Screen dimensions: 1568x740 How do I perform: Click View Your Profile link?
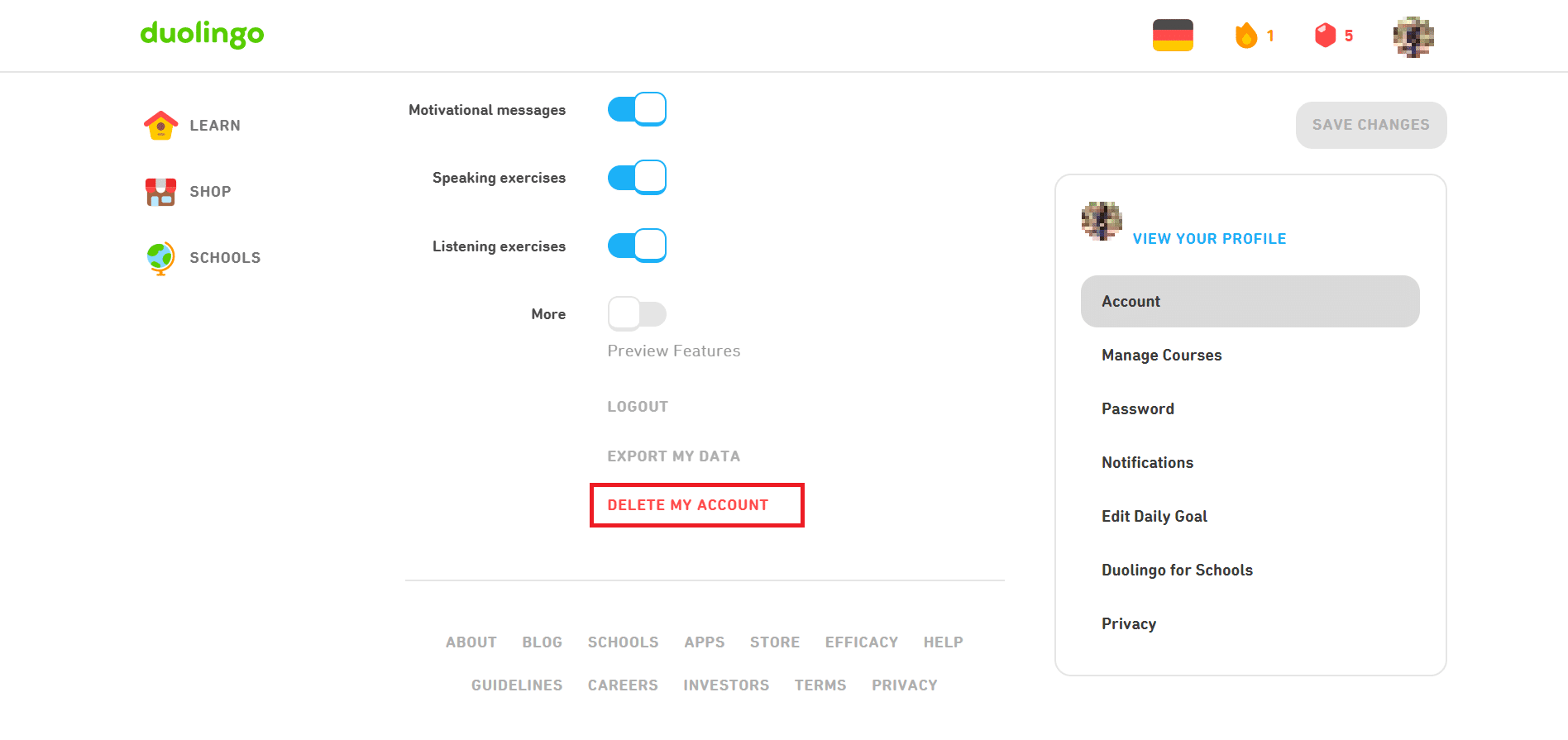tap(1209, 239)
